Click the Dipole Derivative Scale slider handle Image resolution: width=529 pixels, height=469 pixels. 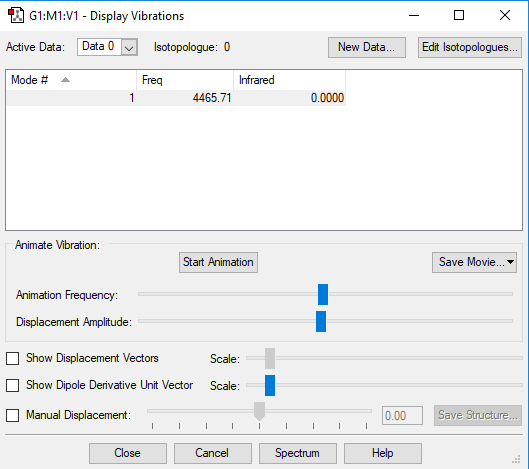270,385
